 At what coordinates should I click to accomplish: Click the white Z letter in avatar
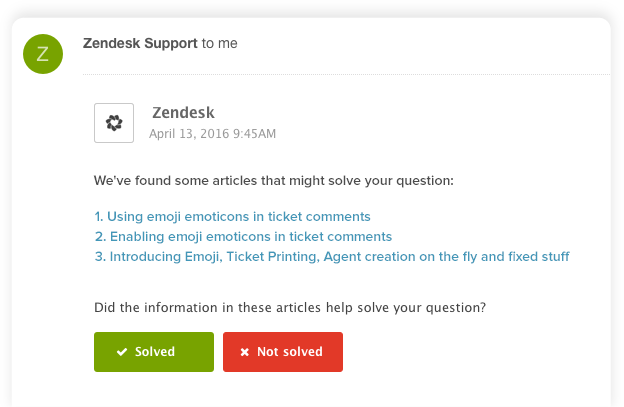click(43, 54)
